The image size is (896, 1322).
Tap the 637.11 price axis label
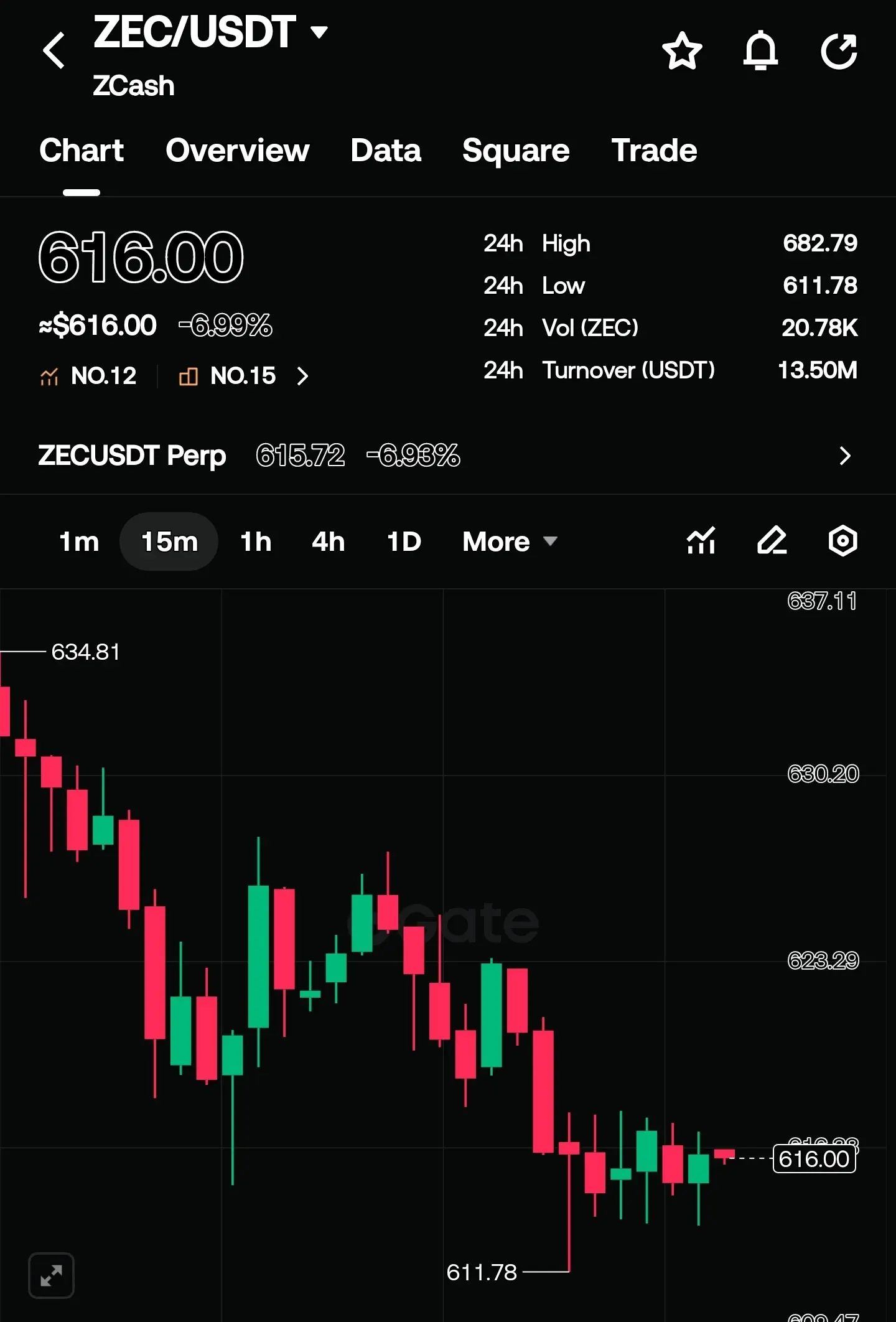pyautogui.click(x=823, y=601)
